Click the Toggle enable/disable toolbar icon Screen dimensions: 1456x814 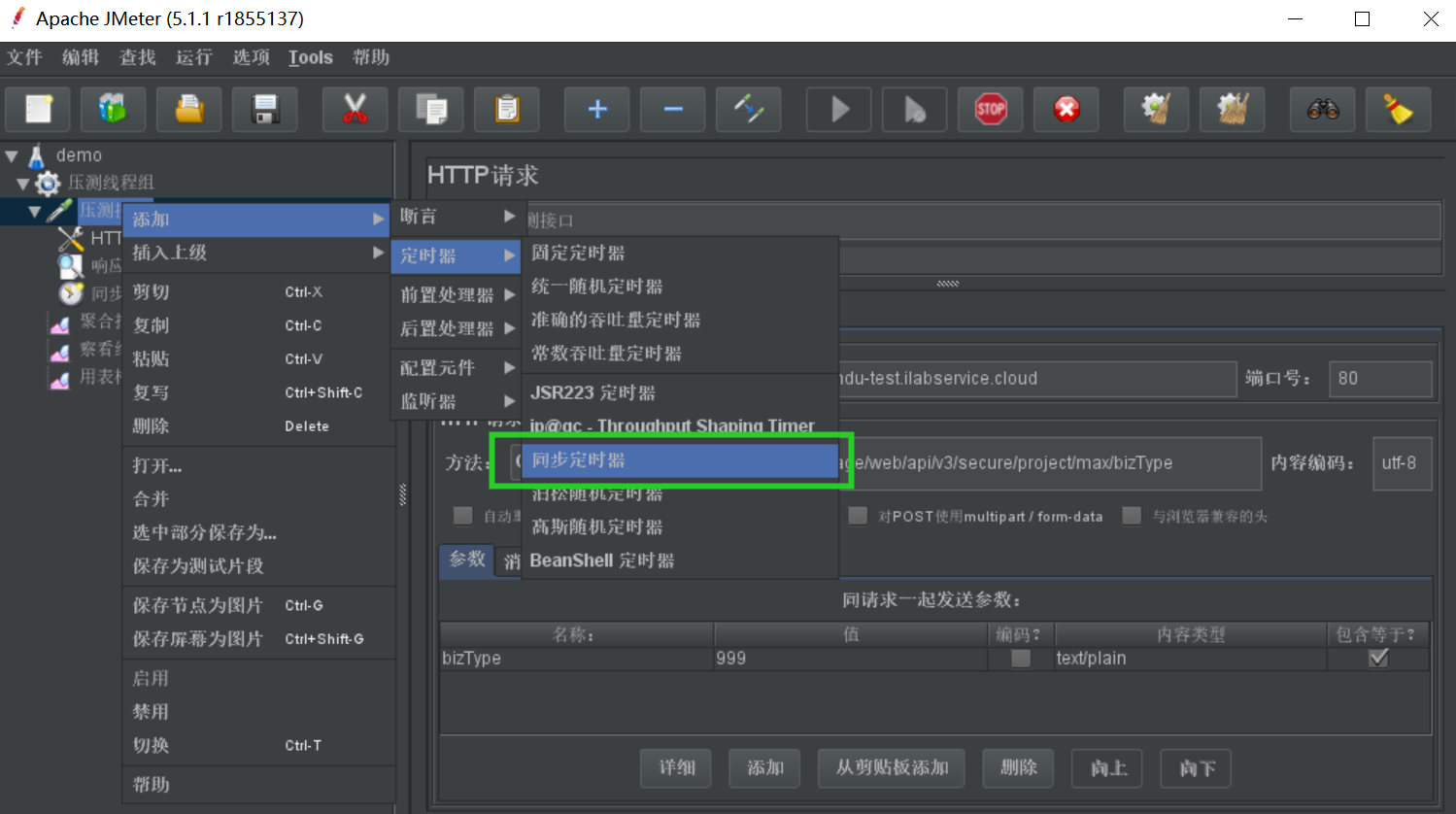coord(749,109)
